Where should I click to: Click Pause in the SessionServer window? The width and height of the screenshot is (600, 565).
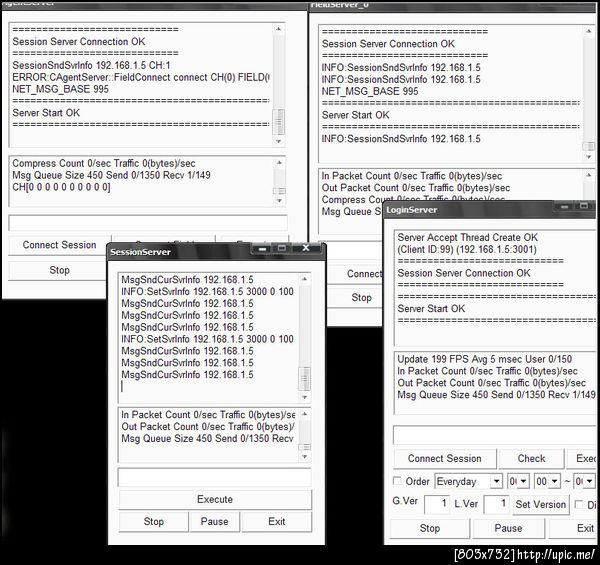(214, 521)
